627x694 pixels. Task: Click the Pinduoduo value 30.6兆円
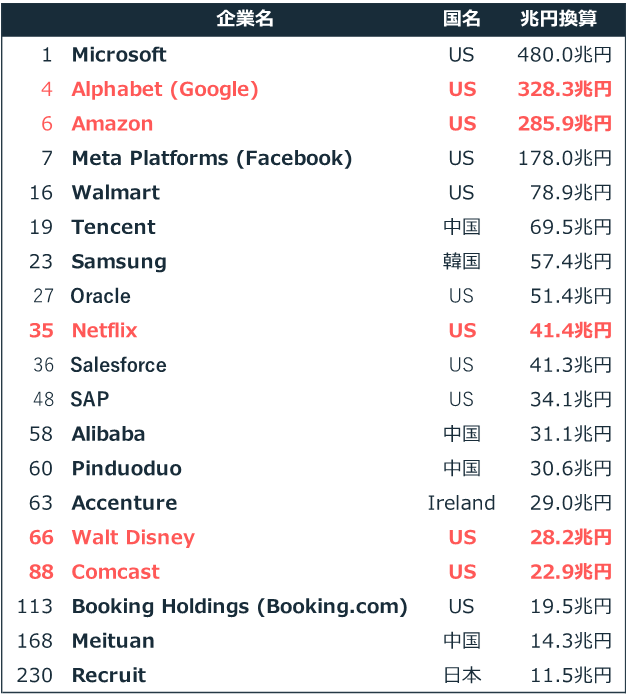(571, 468)
